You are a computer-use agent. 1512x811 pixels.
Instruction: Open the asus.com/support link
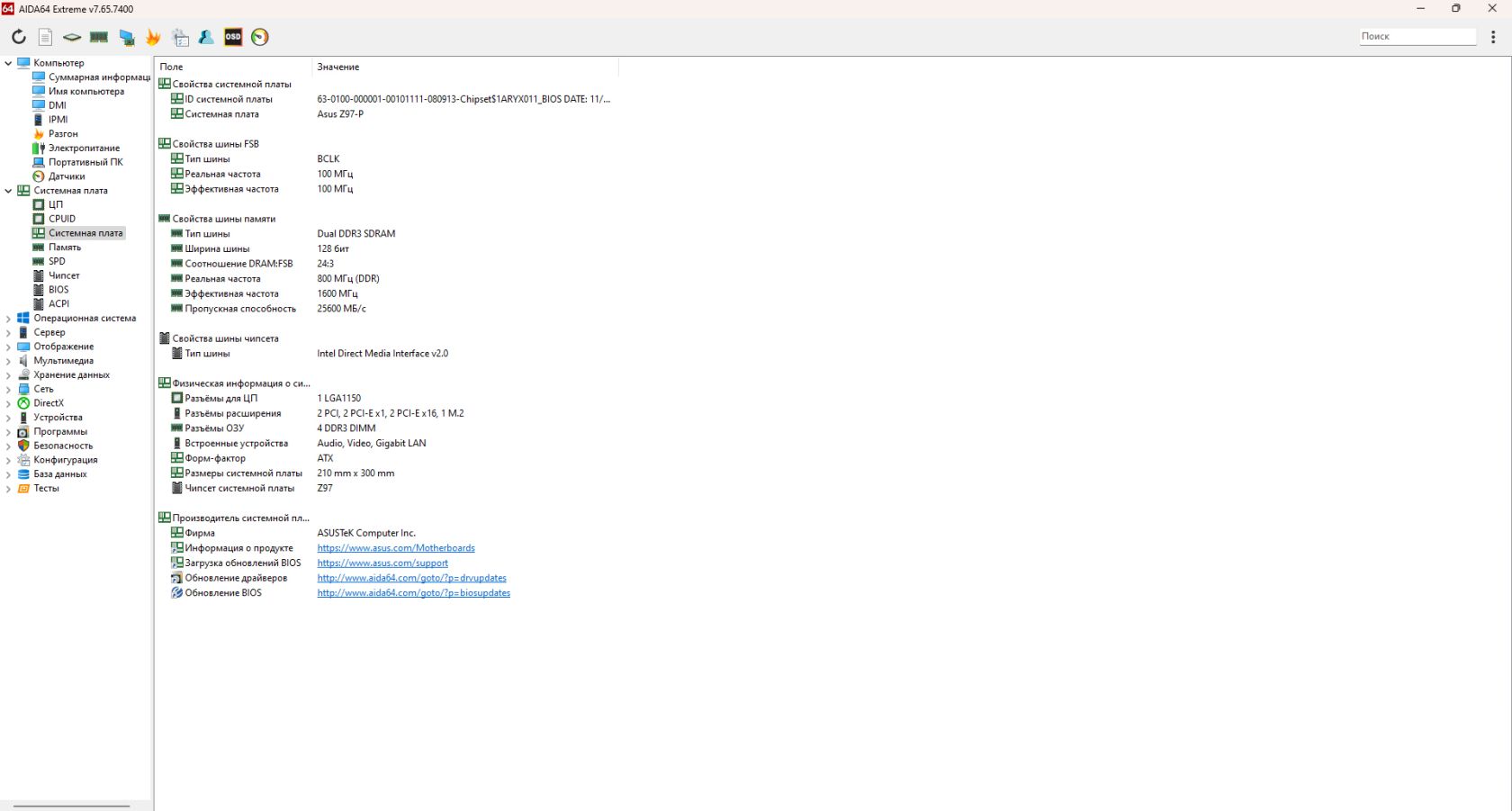pos(382,563)
